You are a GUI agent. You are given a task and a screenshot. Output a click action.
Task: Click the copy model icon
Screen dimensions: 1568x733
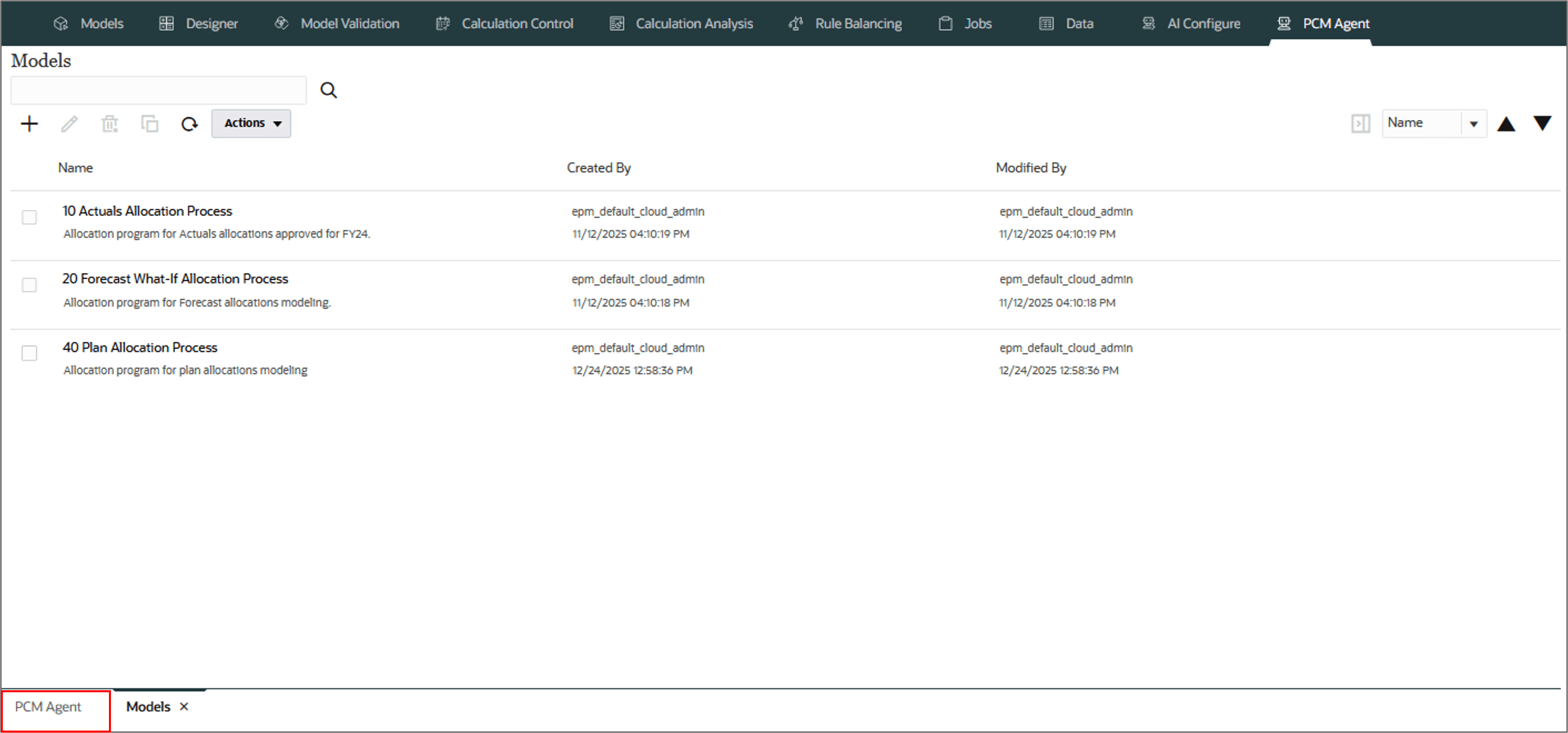(x=150, y=124)
